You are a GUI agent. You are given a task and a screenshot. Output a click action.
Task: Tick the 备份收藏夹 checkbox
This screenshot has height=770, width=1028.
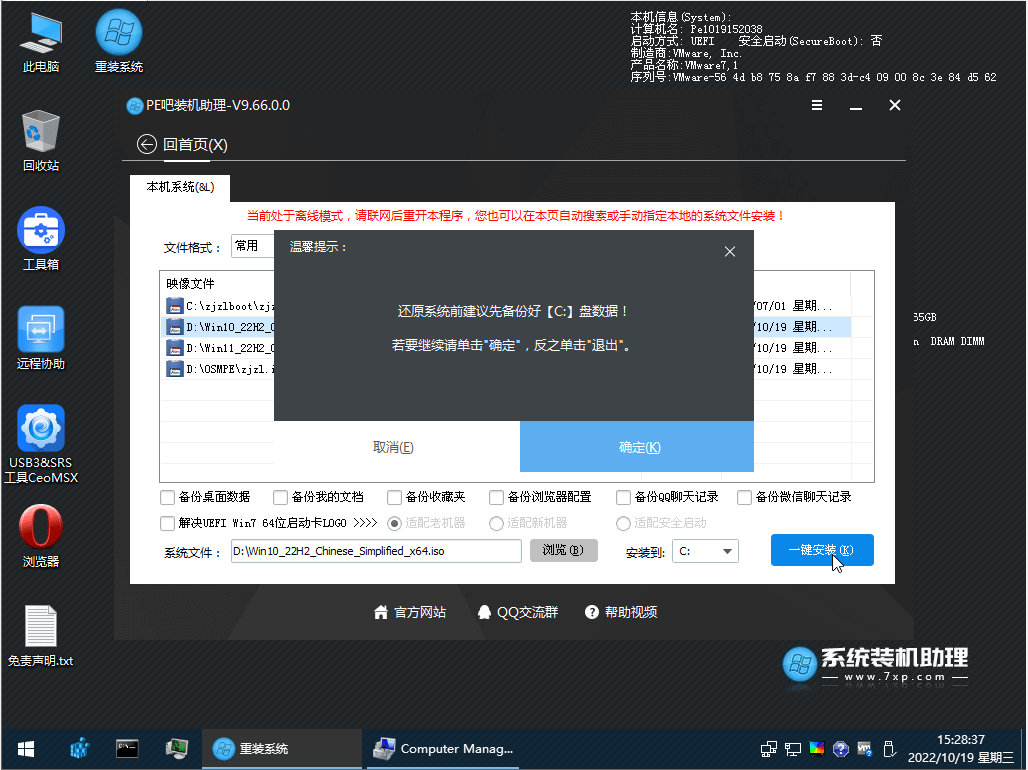(x=395, y=497)
